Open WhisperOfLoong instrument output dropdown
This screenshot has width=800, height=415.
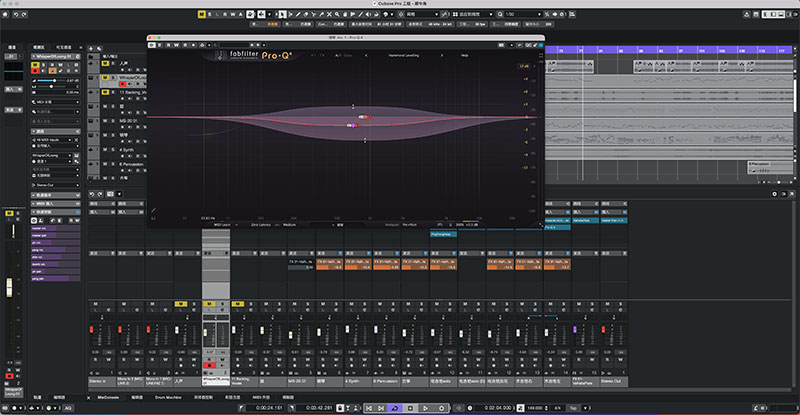tap(51, 155)
